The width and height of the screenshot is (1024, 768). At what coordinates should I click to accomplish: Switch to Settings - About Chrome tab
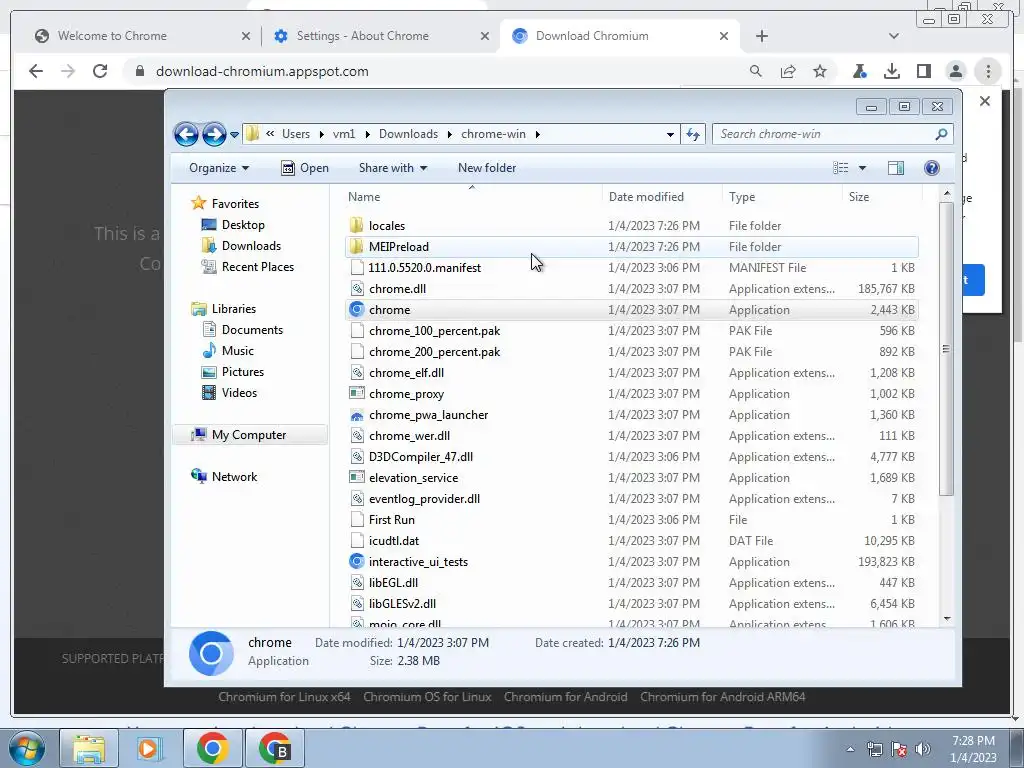(x=379, y=36)
